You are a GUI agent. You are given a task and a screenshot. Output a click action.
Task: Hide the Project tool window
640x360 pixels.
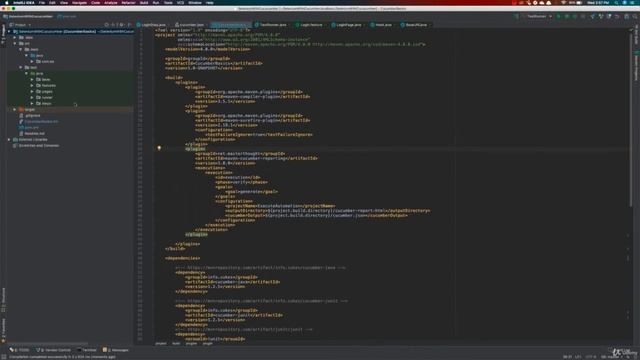129,25
